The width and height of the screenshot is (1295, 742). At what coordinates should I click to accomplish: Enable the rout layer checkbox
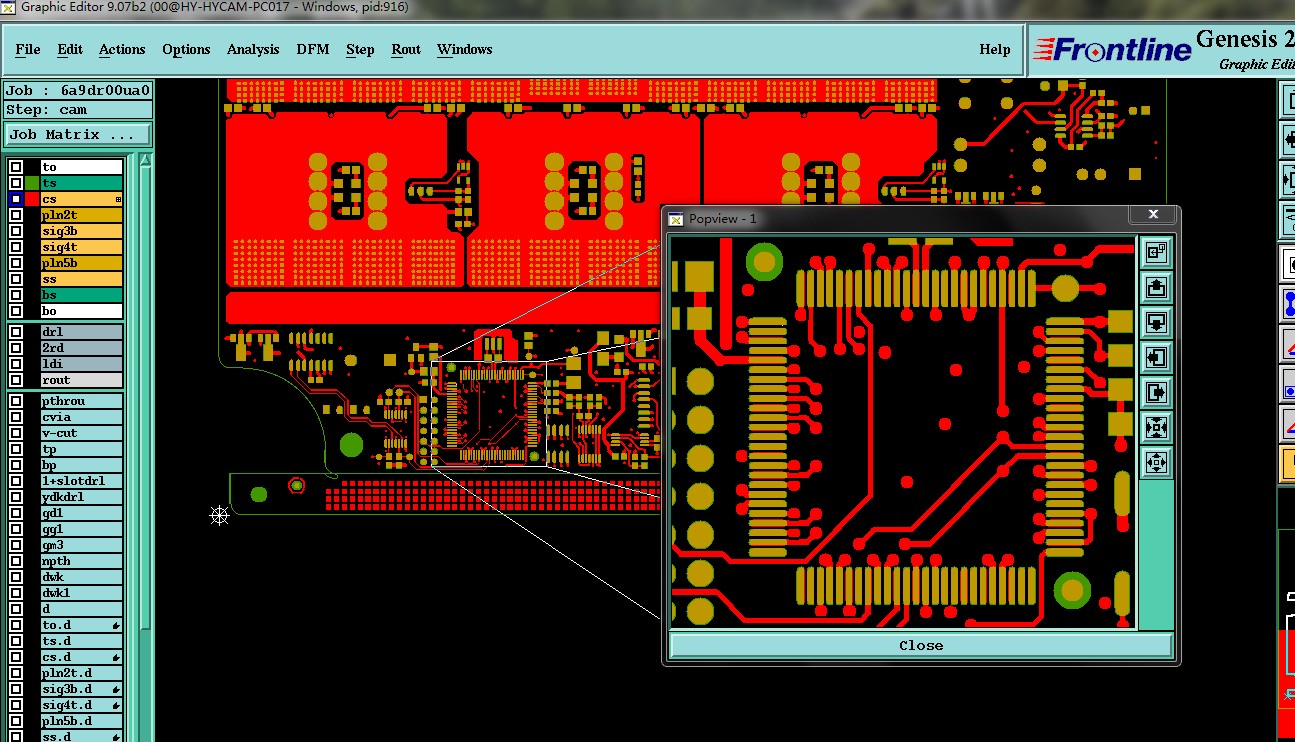click(16, 380)
